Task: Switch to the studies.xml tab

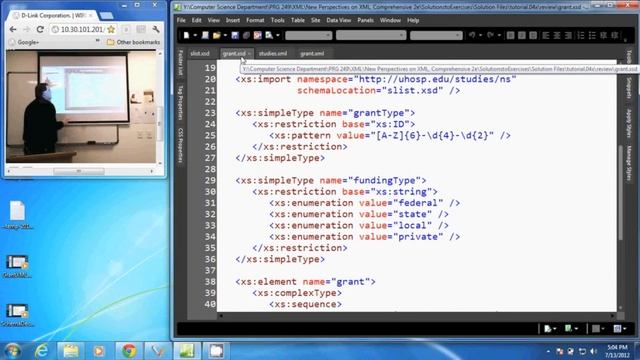Action: point(273,53)
